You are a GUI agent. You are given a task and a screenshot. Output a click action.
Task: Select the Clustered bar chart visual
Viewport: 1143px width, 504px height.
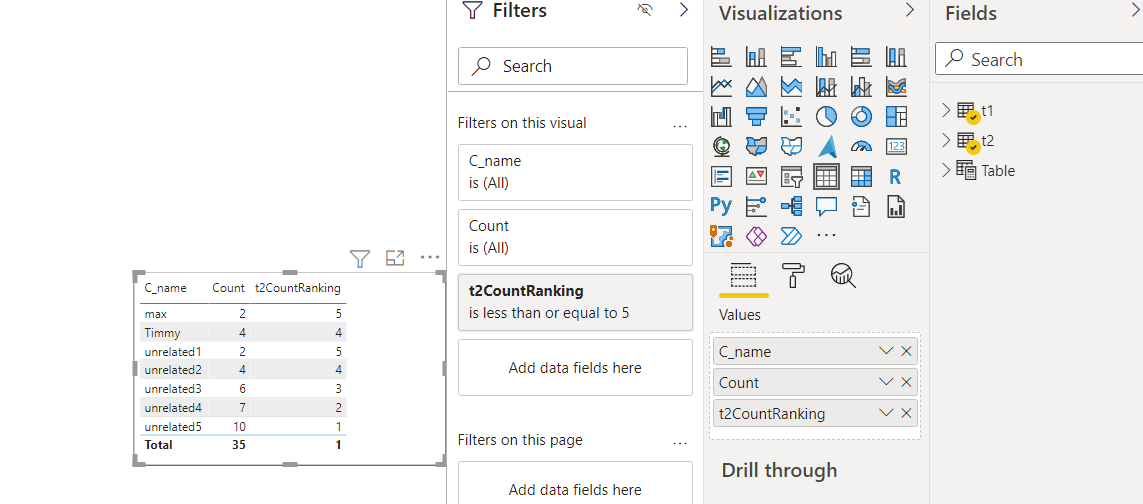tap(791, 56)
